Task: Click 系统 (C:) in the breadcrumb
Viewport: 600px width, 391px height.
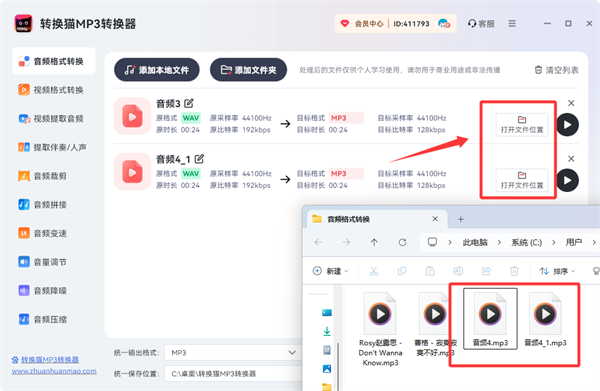Action: 527,243
